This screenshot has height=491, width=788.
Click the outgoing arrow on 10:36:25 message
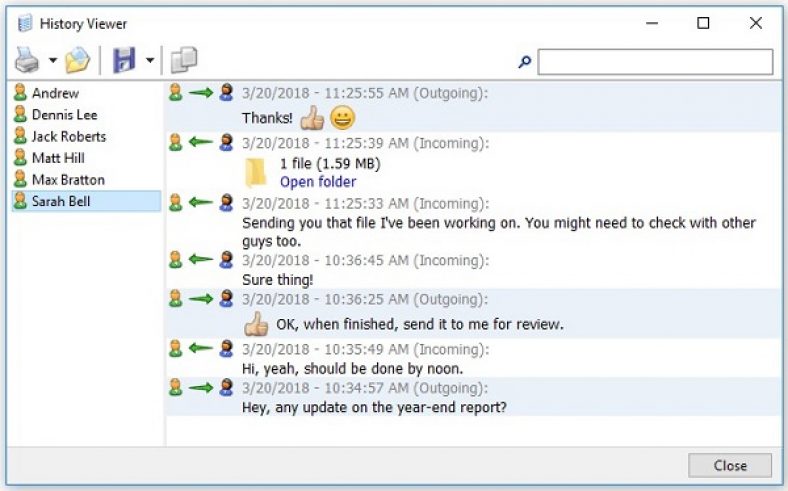click(x=201, y=299)
